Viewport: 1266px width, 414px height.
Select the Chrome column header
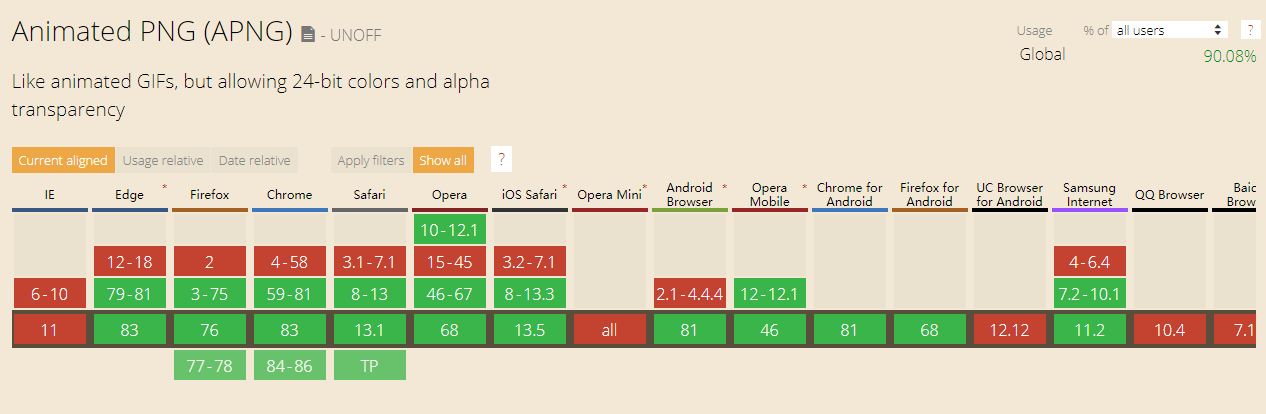(x=290, y=195)
